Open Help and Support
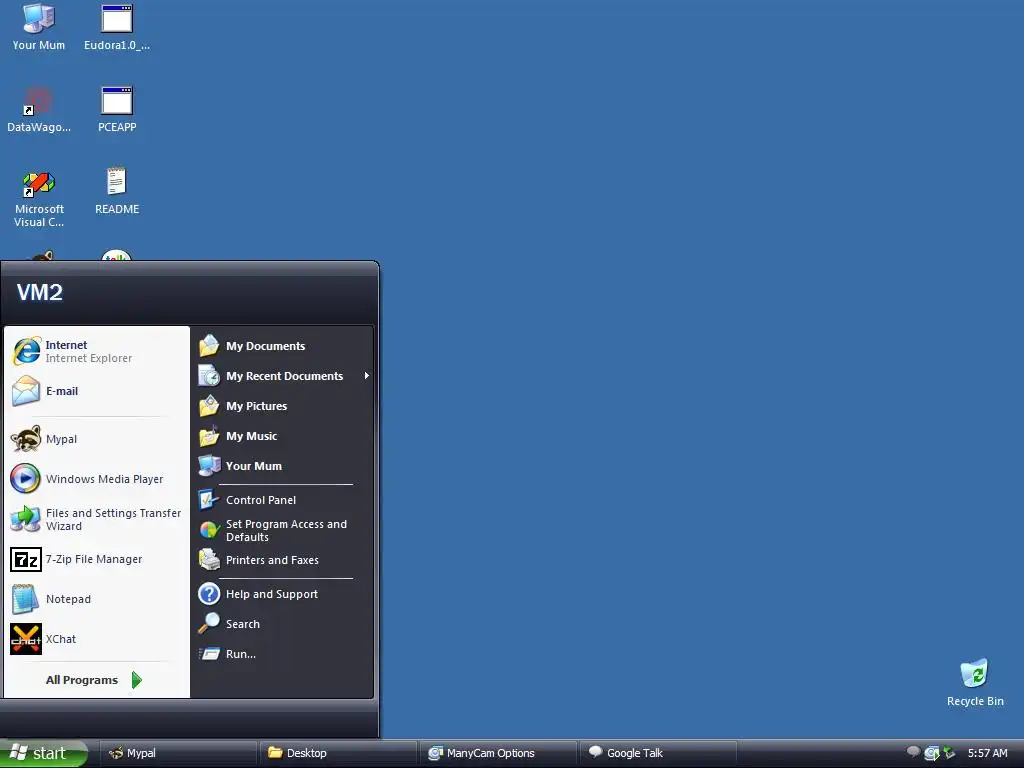 pos(283,594)
